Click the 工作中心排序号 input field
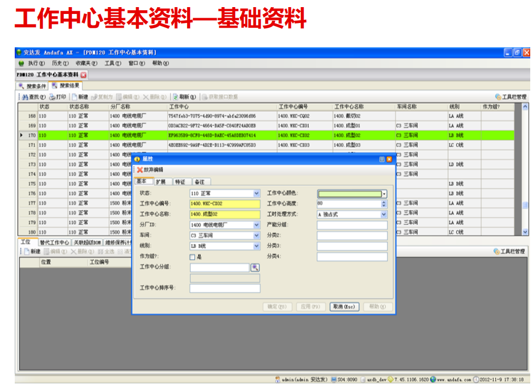The width and height of the screenshot is (532, 391). tap(225, 288)
